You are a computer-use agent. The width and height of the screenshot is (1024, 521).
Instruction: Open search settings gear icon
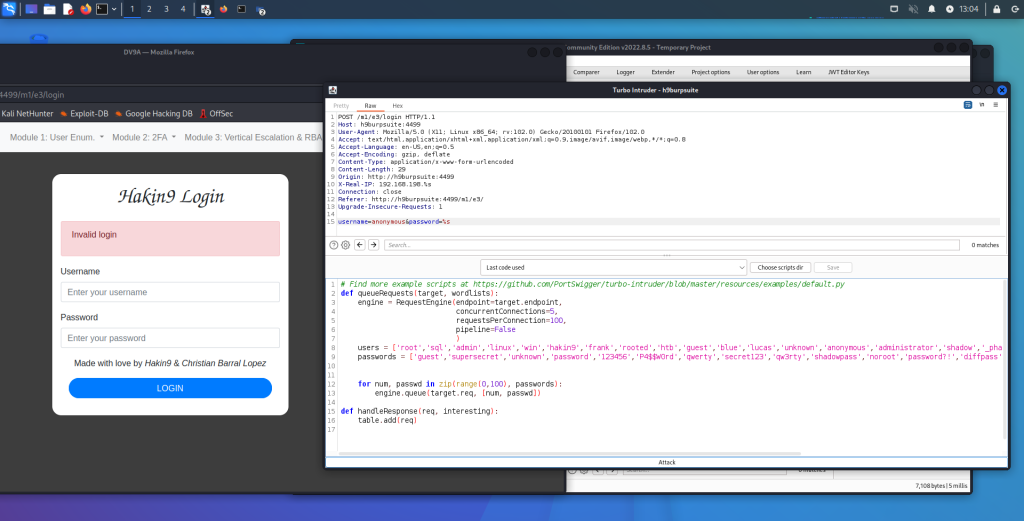(345, 245)
